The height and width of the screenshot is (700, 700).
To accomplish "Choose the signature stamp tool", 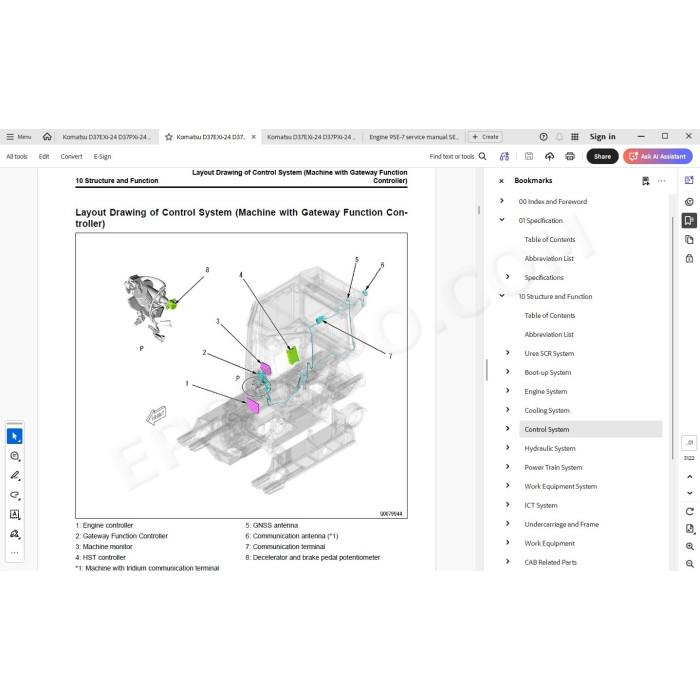I will point(15,534).
